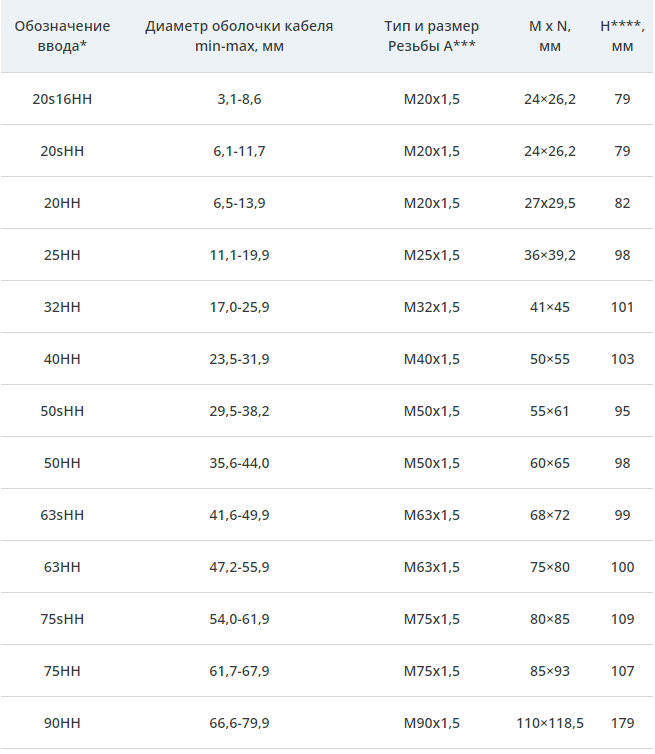The height and width of the screenshot is (754, 655).
Task: Click the Диаметр оболочки кабеля header
Action: pyautogui.click(x=239, y=36)
